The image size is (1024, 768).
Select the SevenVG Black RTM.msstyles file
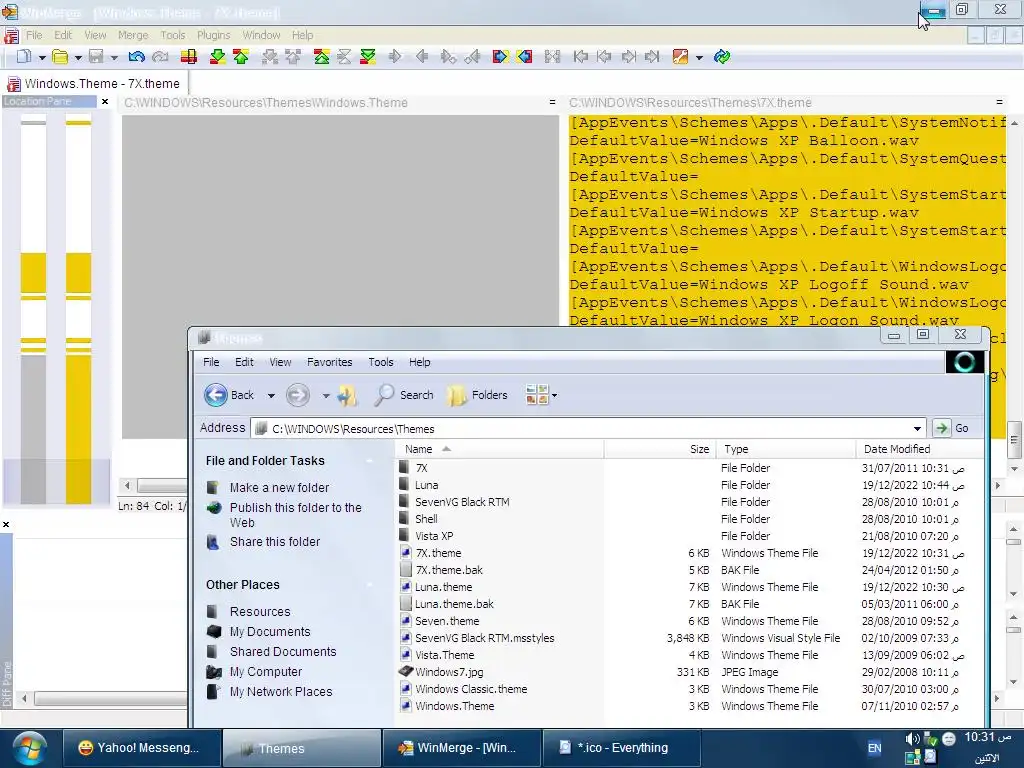point(484,638)
